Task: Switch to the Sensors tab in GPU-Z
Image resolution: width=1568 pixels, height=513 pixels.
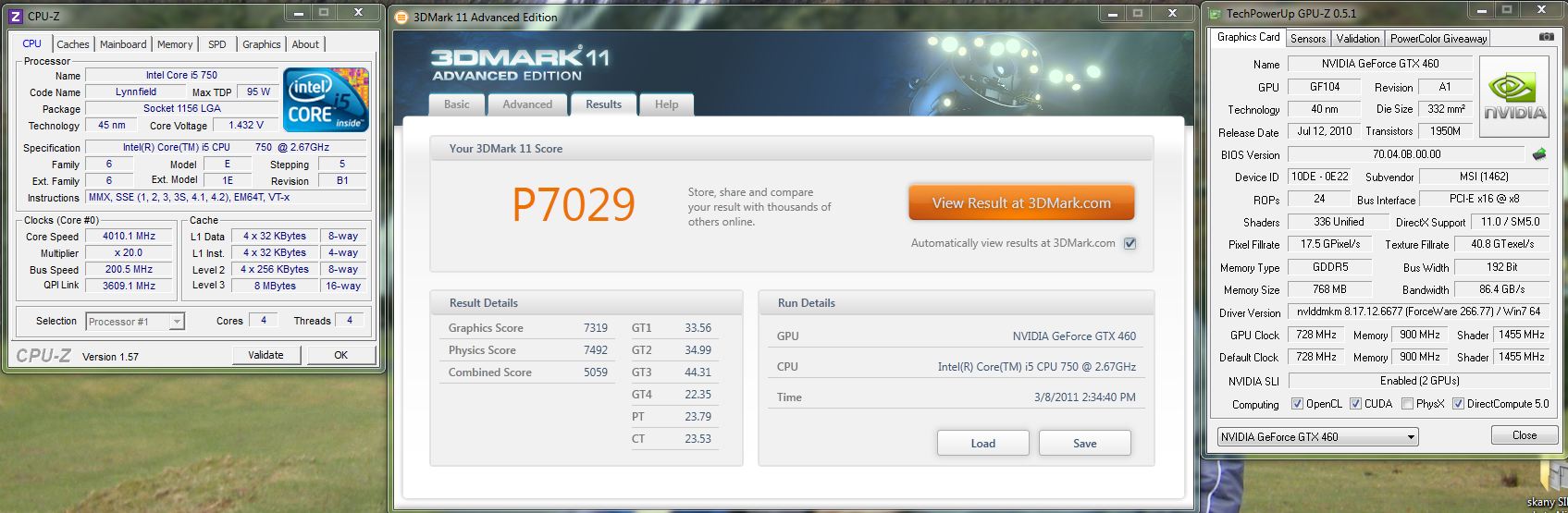Action: 1308,39
